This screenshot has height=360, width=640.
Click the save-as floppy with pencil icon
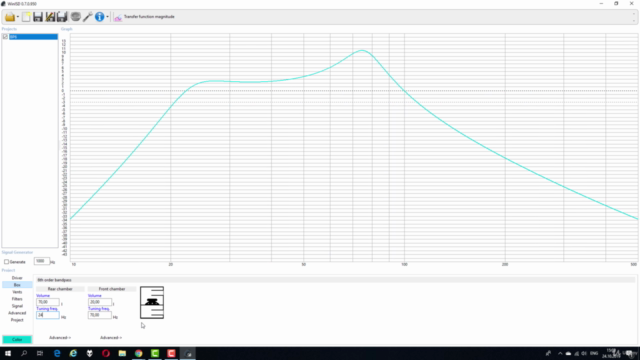(x=50, y=17)
